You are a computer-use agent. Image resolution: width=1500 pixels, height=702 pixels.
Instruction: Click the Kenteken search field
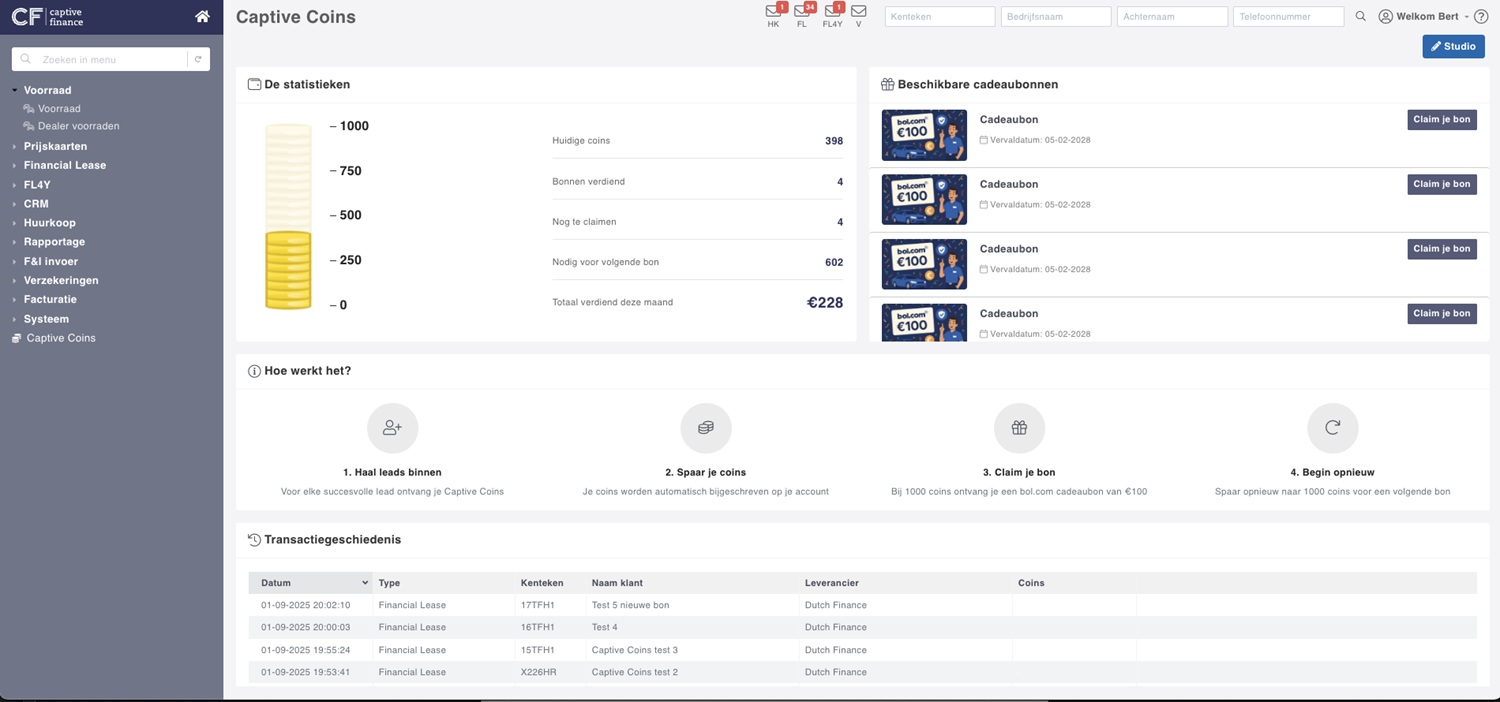coord(940,16)
